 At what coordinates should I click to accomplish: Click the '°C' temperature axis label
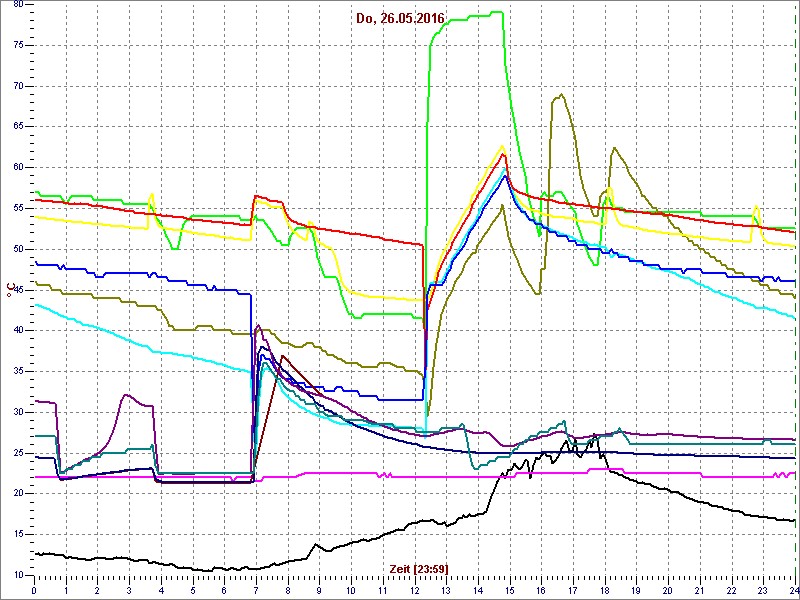[x=9, y=290]
